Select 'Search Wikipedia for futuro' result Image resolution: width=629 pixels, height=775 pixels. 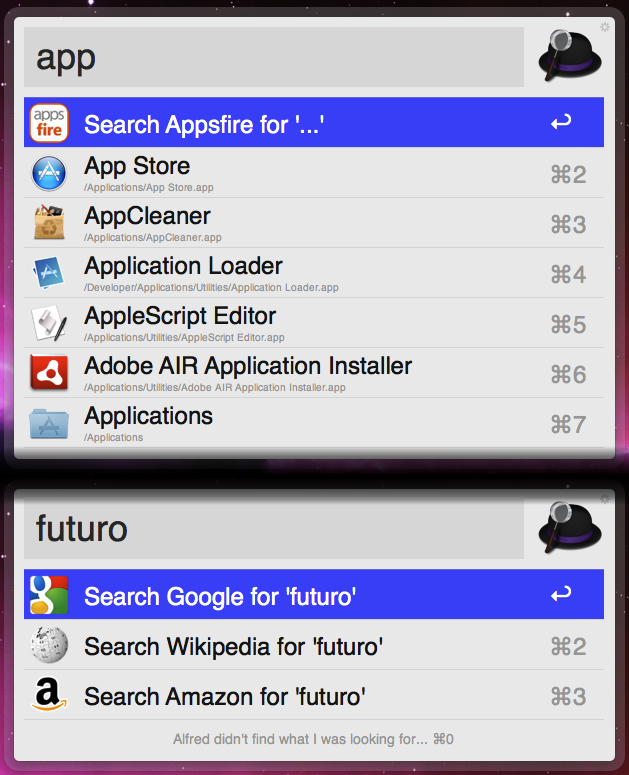click(x=314, y=645)
